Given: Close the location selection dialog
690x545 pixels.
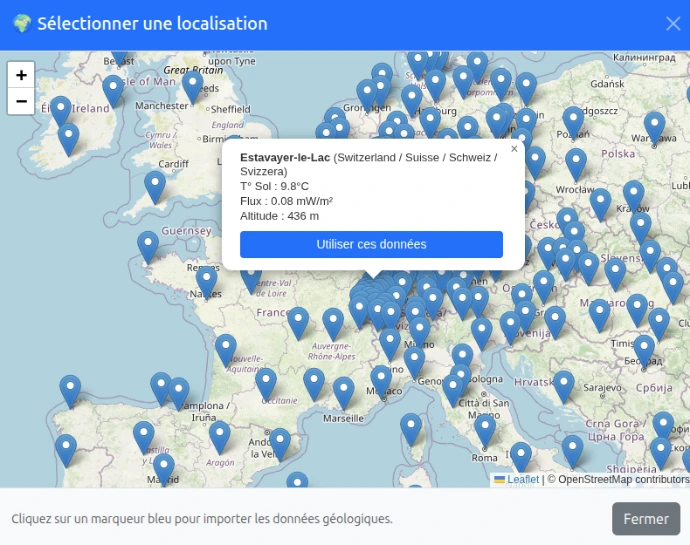Looking at the screenshot, I should 672,24.
